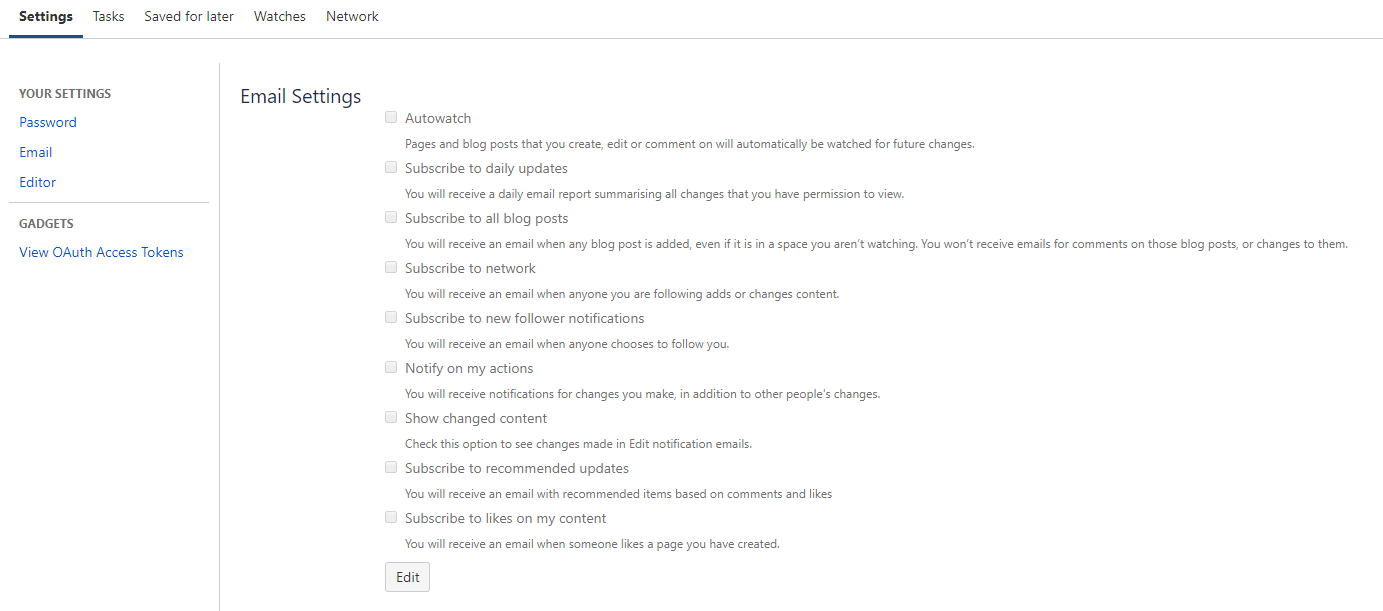Enable Subscribe to daily updates checkbox
1383x611 pixels.
coord(391,167)
